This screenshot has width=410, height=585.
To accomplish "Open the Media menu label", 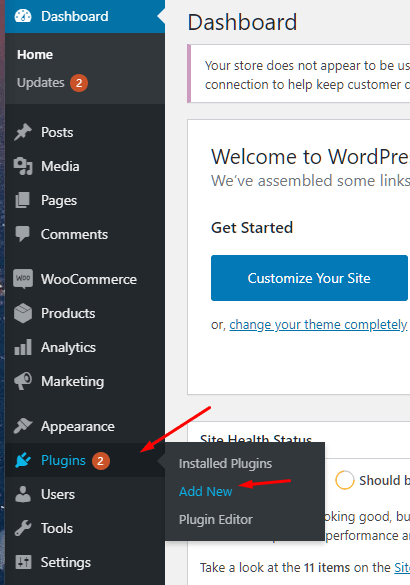I will point(60,166).
